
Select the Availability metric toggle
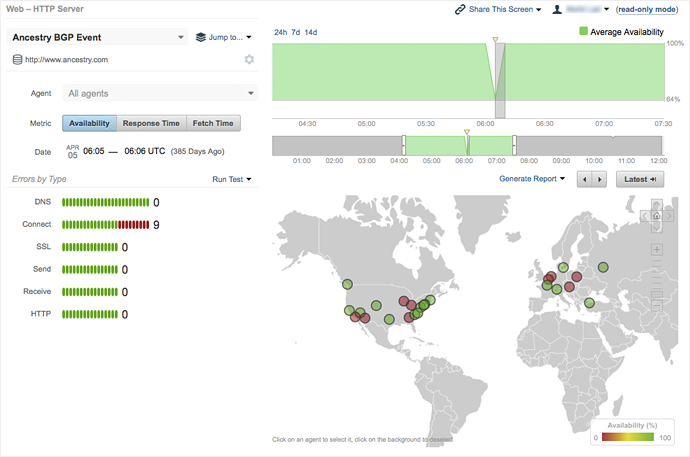click(x=89, y=123)
